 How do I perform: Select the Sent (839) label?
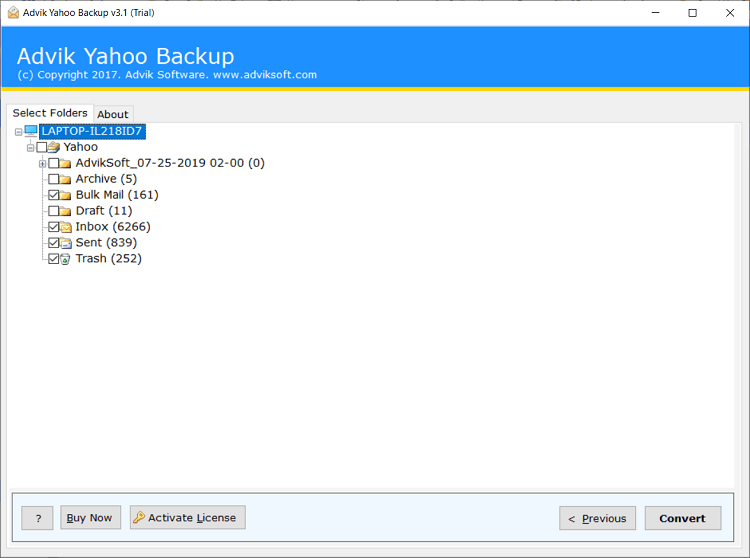tap(106, 242)
